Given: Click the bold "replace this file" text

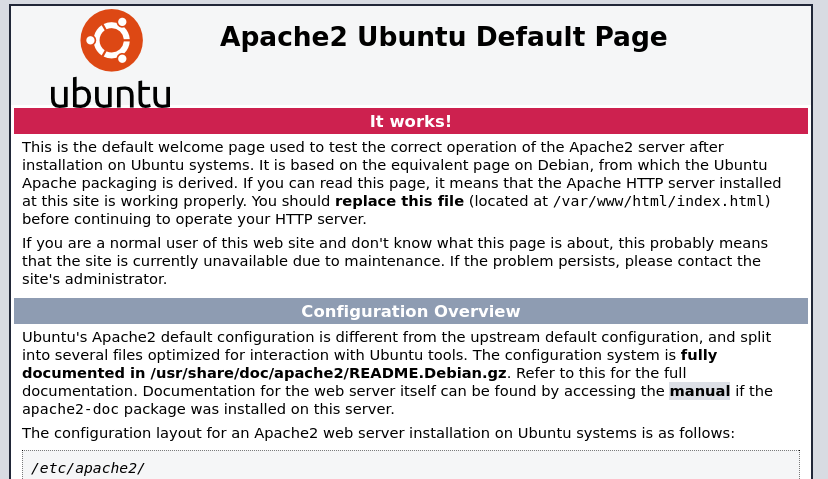Looking at the screenshot, I should click(399, 201).
